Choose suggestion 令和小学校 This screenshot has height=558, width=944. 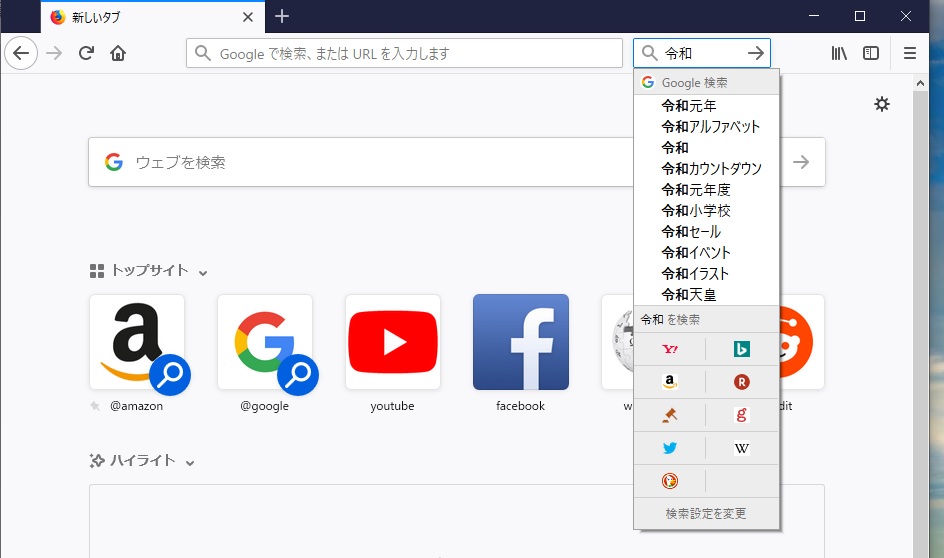coord(706,211)
